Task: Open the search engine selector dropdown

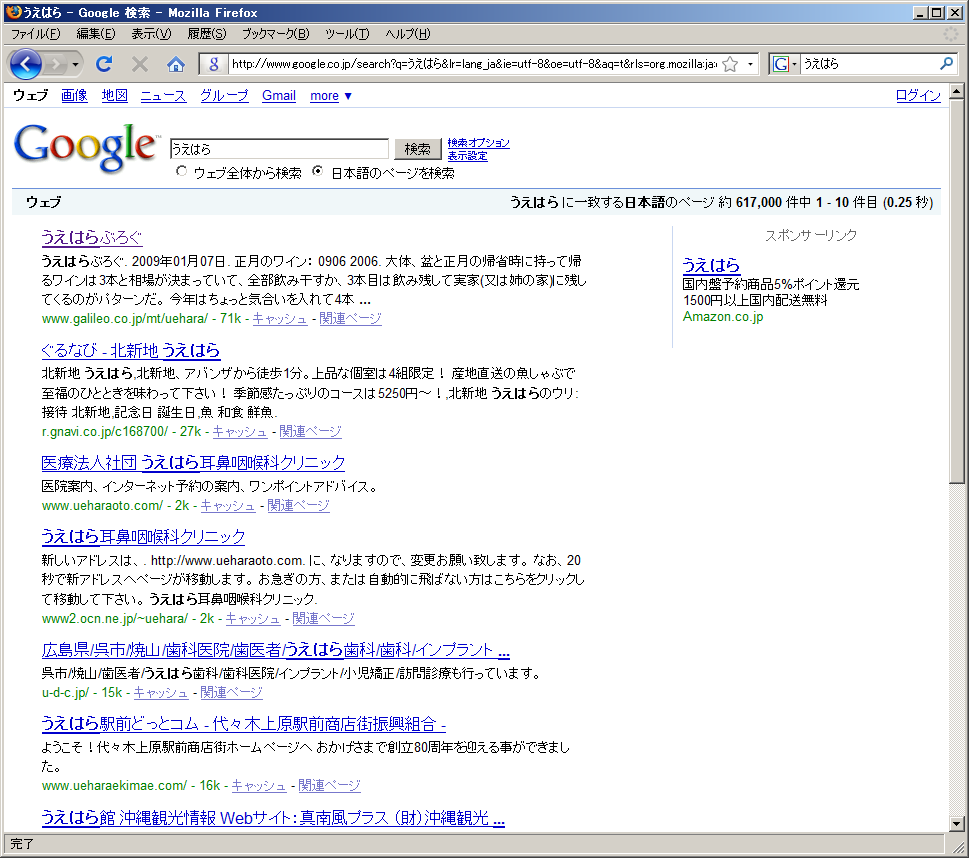Action: 785,64
